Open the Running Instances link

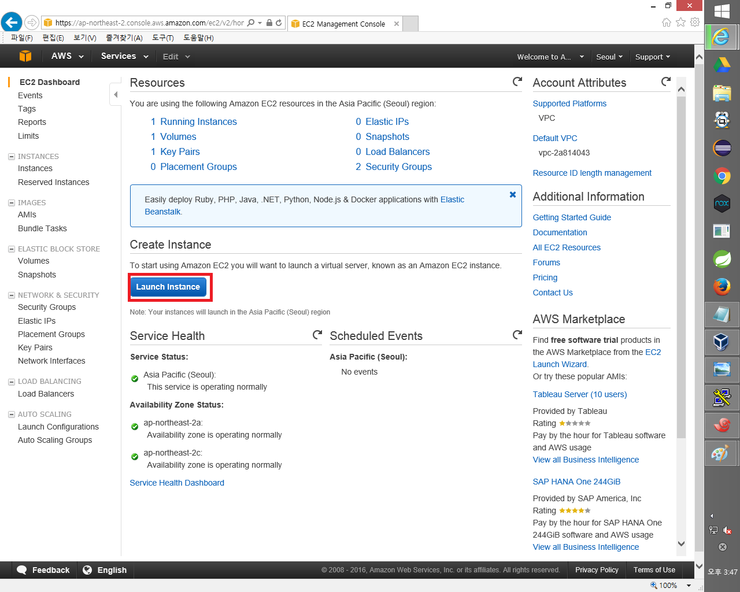click(199, 122)
